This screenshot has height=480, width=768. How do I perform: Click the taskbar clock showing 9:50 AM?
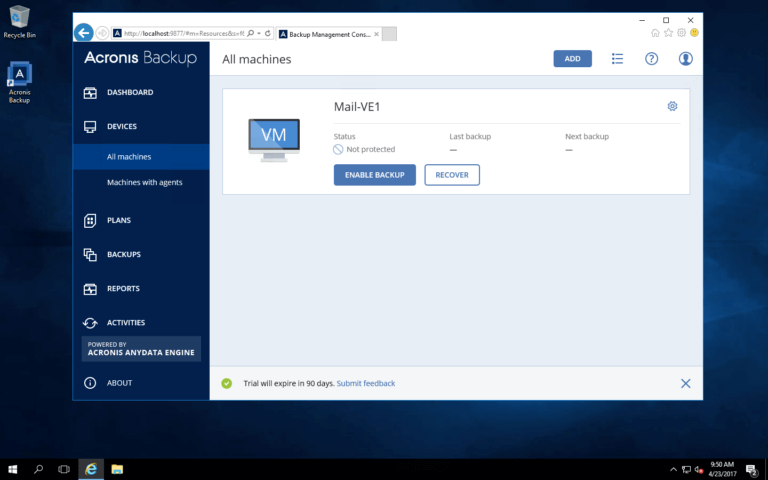click(x=722, y=469)
